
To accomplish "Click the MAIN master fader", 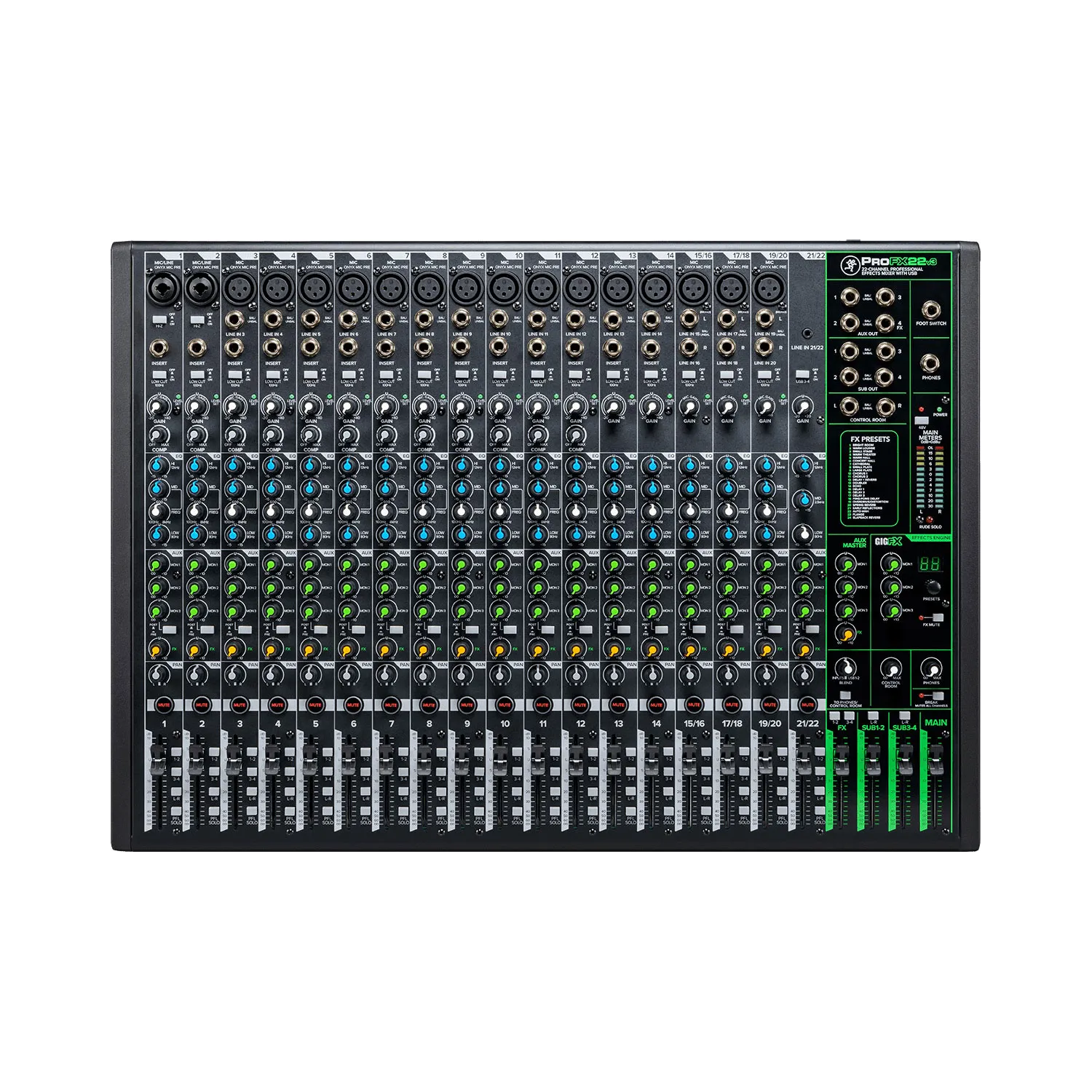I will [935, 756].
